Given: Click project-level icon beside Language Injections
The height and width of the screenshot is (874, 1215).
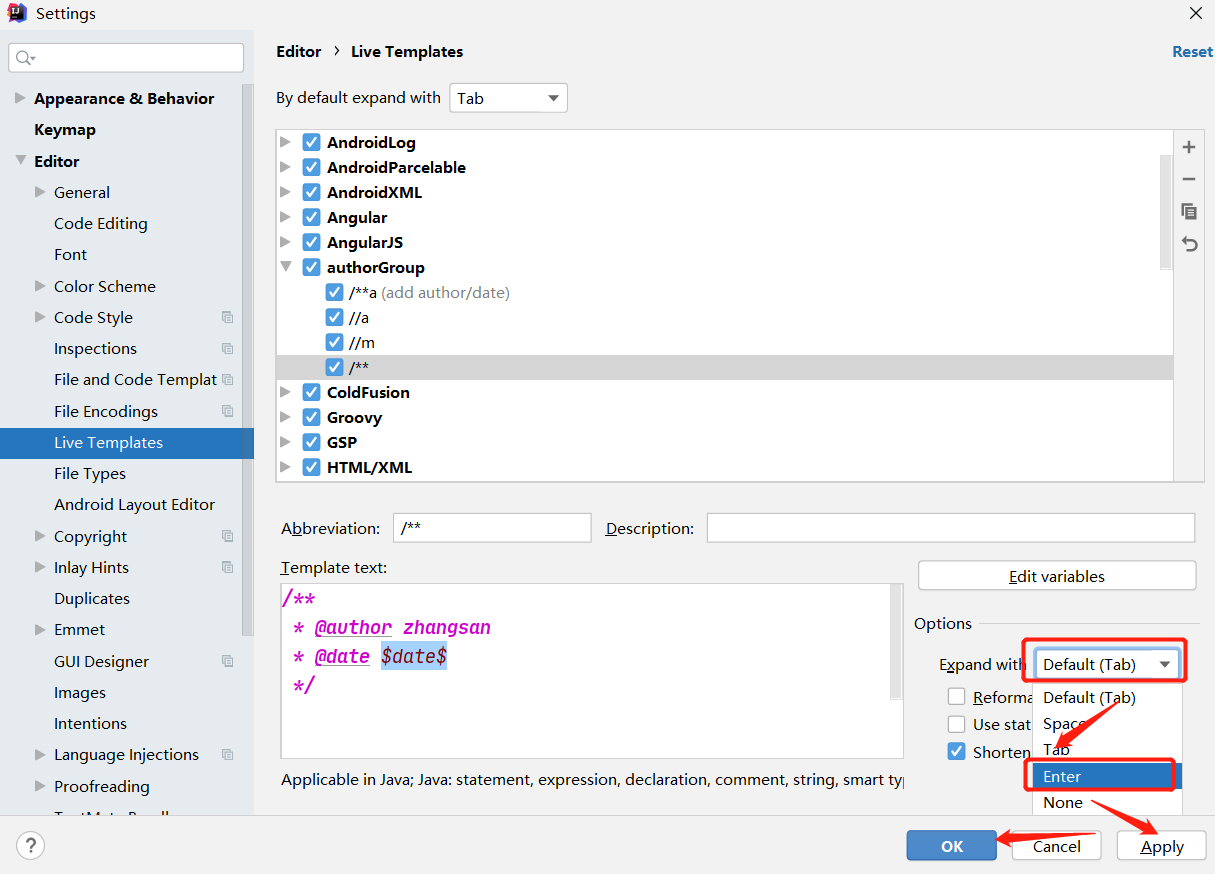Looking at the screenshot, I should pyautogui.click(x=227, y=755).
